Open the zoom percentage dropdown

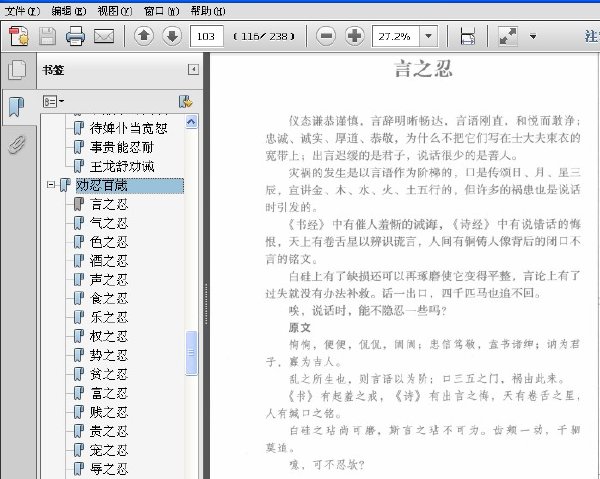point(429,36)
